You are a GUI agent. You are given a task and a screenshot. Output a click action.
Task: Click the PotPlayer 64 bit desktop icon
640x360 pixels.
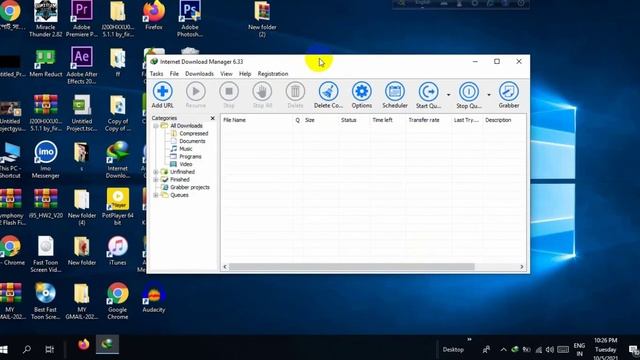coord(118,206)
